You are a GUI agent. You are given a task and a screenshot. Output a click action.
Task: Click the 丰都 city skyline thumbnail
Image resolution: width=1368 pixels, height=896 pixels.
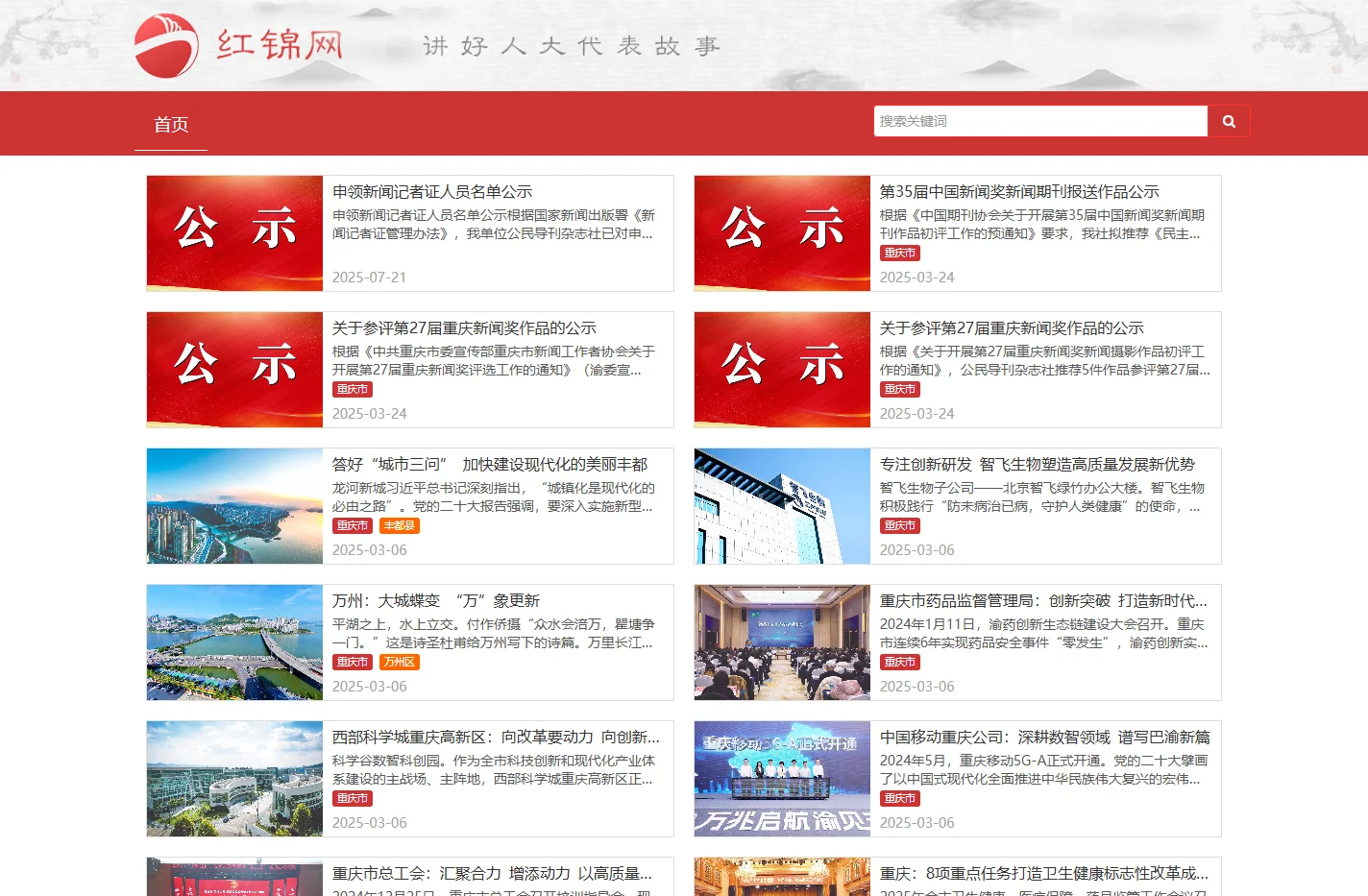tap(234, 506)
